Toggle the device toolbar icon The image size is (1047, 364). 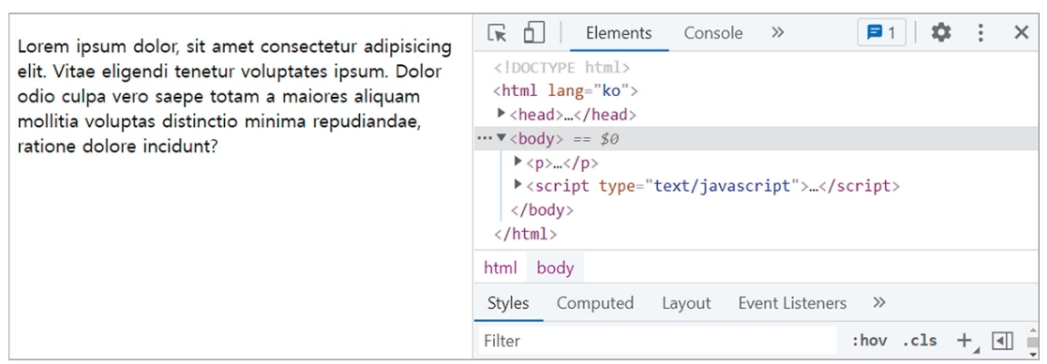coord(534,33)
